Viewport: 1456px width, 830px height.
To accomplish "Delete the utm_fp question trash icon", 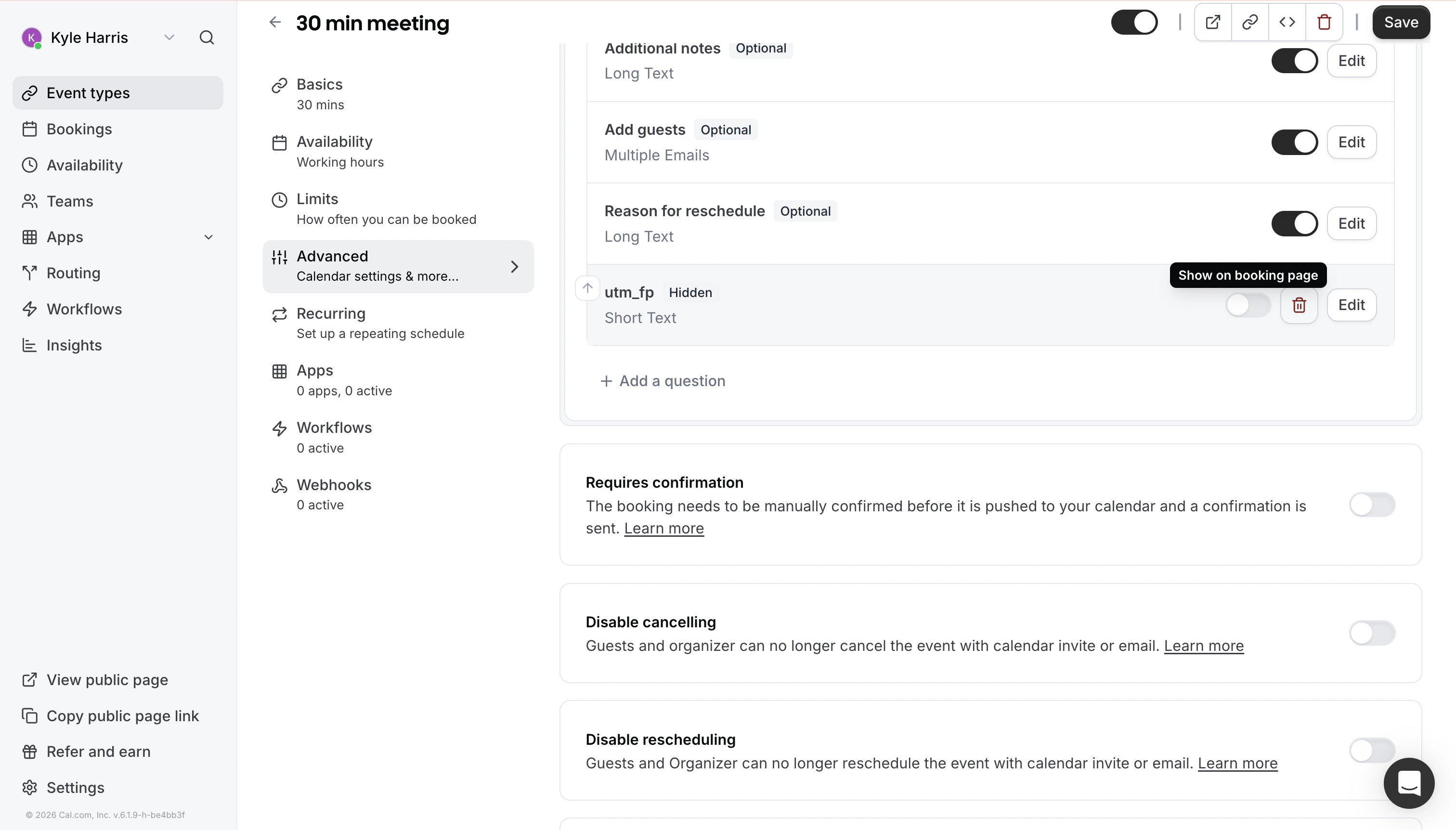I will 1299,305.
